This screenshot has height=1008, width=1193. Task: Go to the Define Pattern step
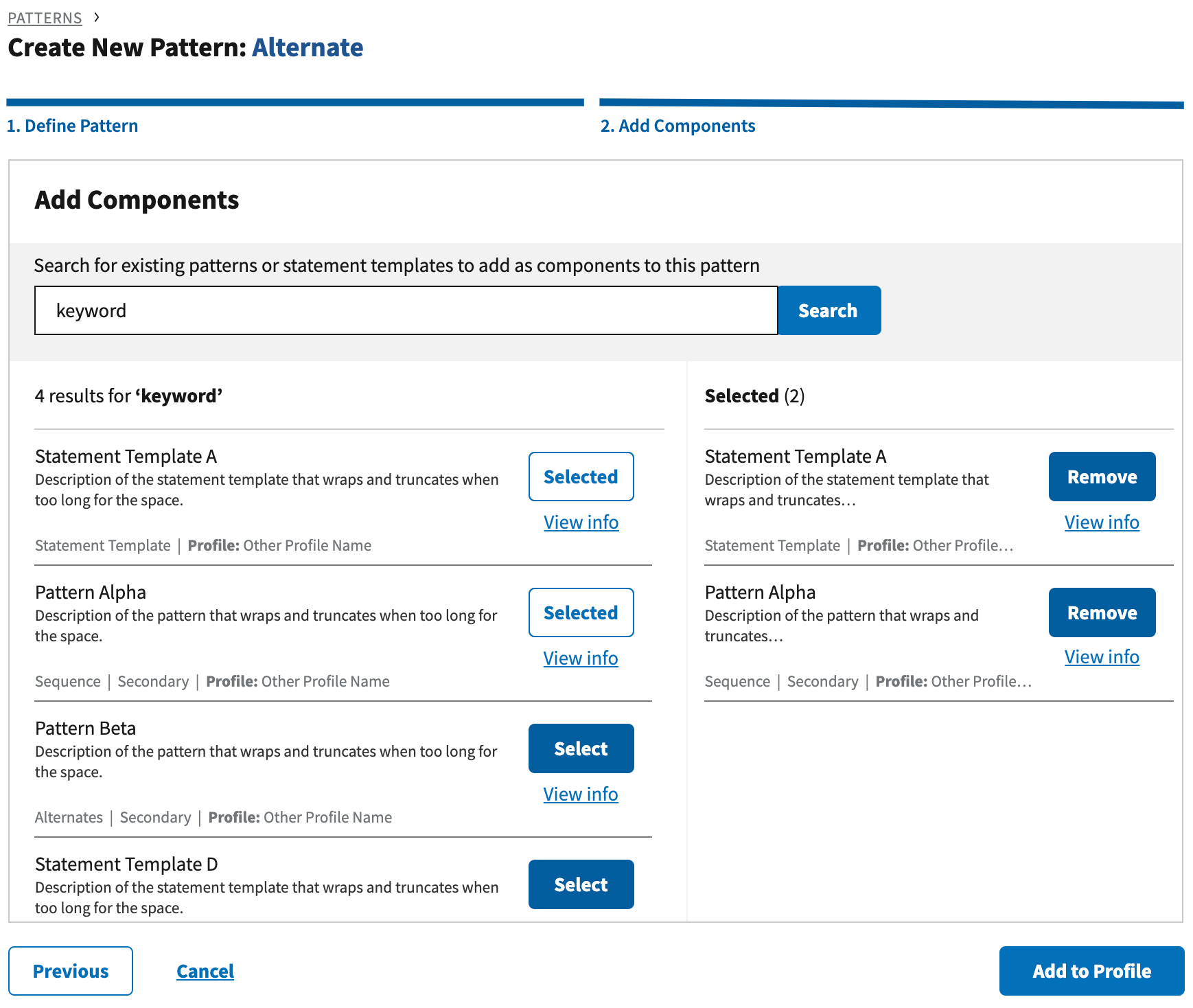(72, 126)
